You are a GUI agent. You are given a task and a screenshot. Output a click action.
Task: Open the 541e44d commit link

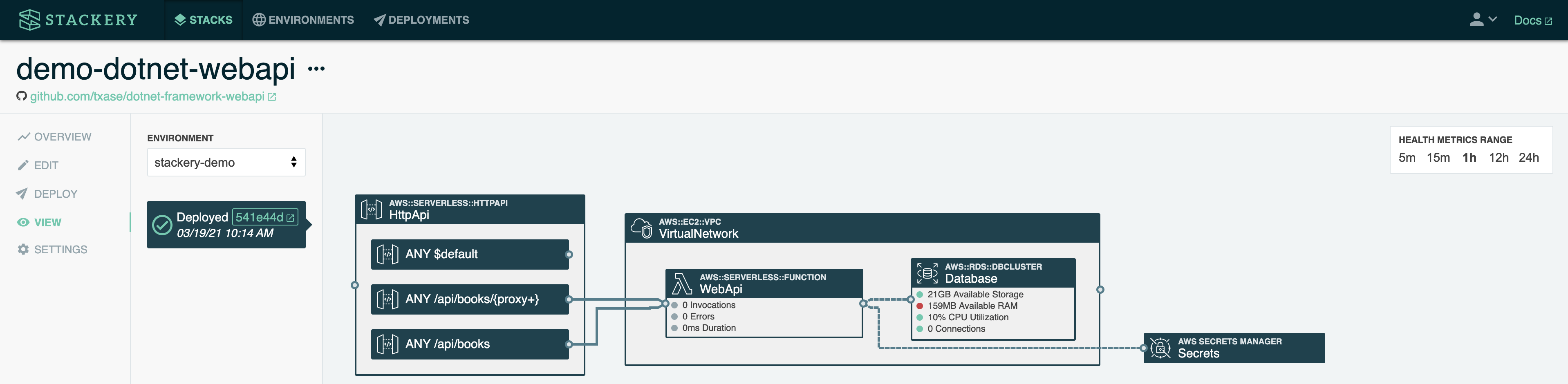265,217
